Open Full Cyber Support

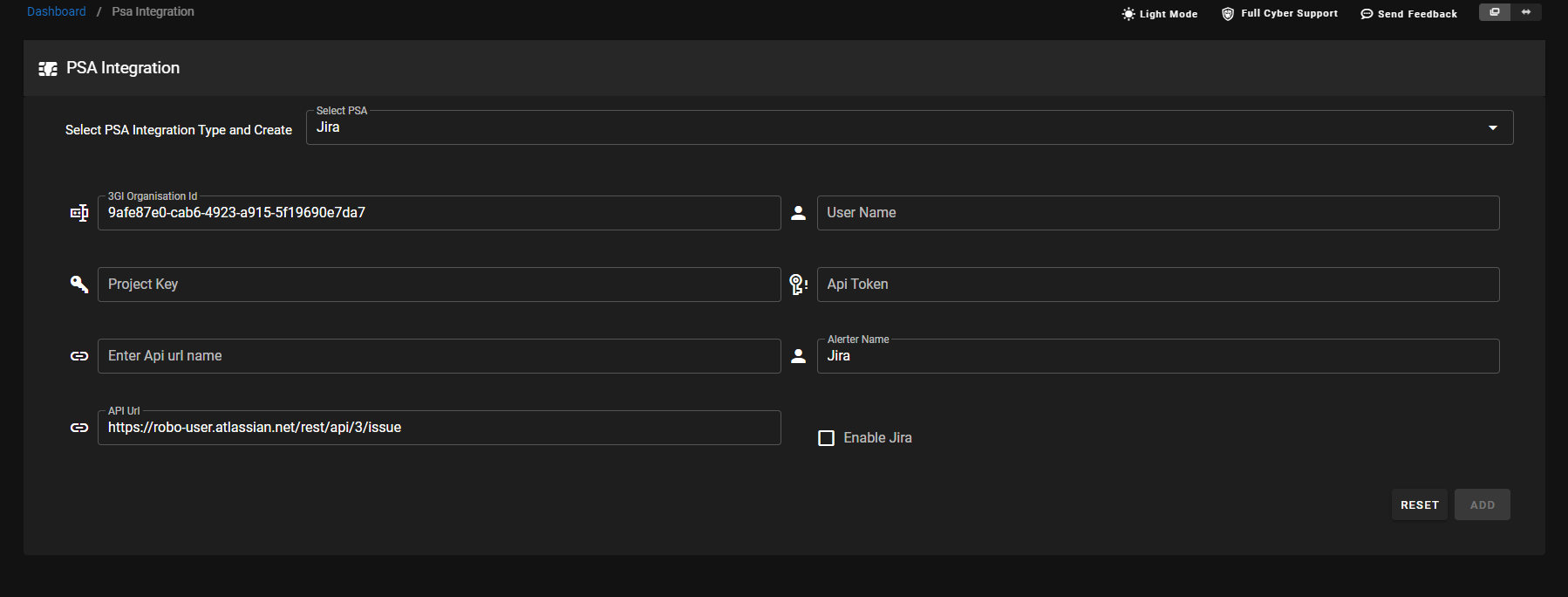[1279, 14]
